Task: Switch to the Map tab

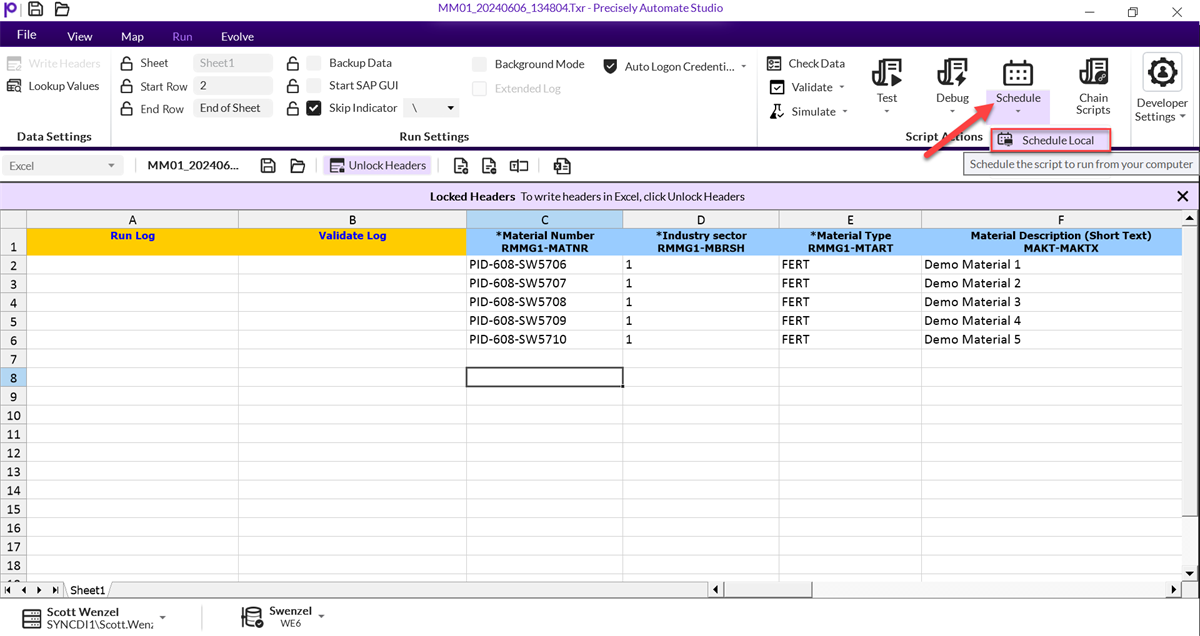Action: [132, 36]
